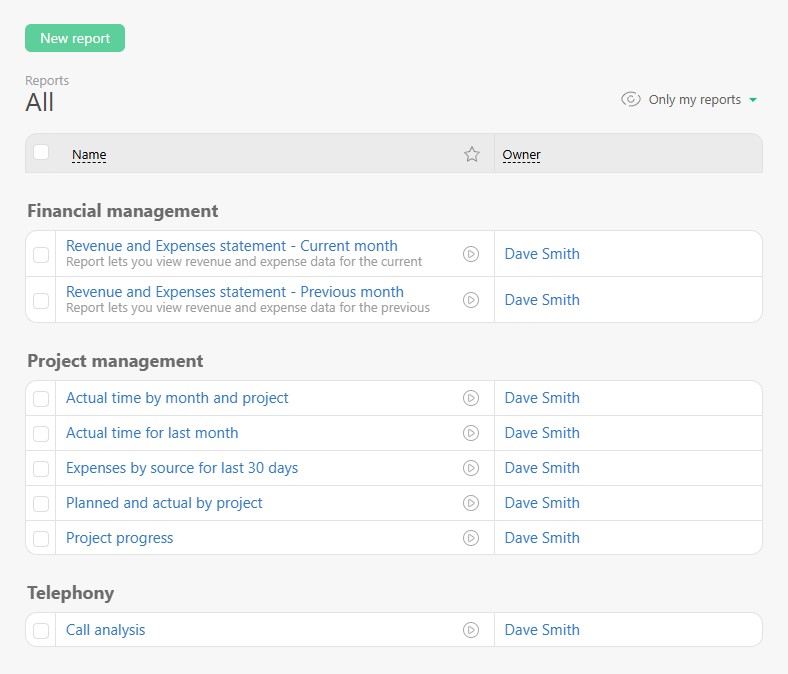This screenshot has width=788, height=674.
Task: Click play icon for Project progress report
Action: 471,538
